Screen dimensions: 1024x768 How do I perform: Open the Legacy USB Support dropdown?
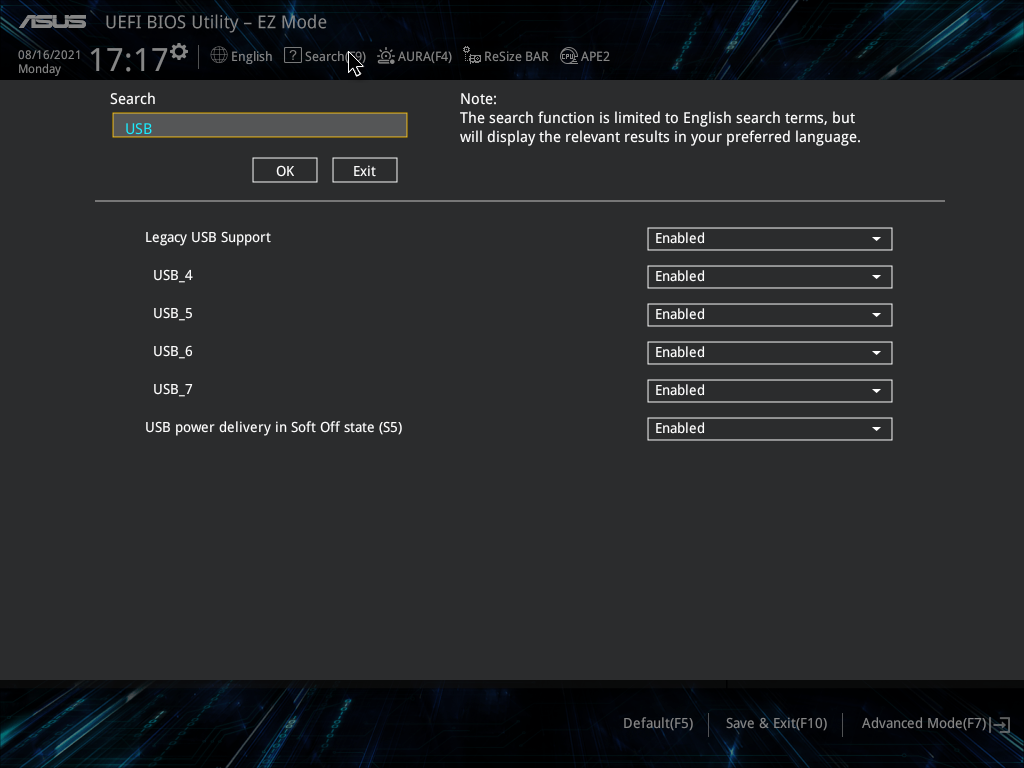[769, 239]
